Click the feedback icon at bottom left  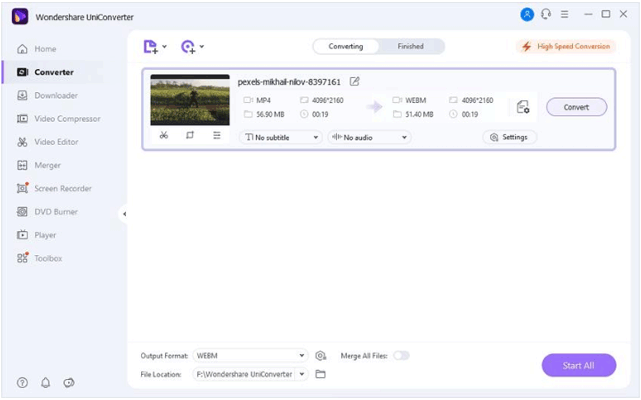point(69,383)
